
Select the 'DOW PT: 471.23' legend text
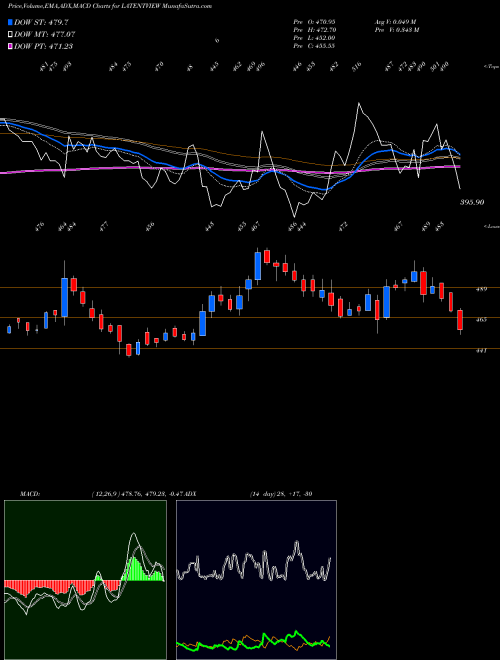point(43,46)
